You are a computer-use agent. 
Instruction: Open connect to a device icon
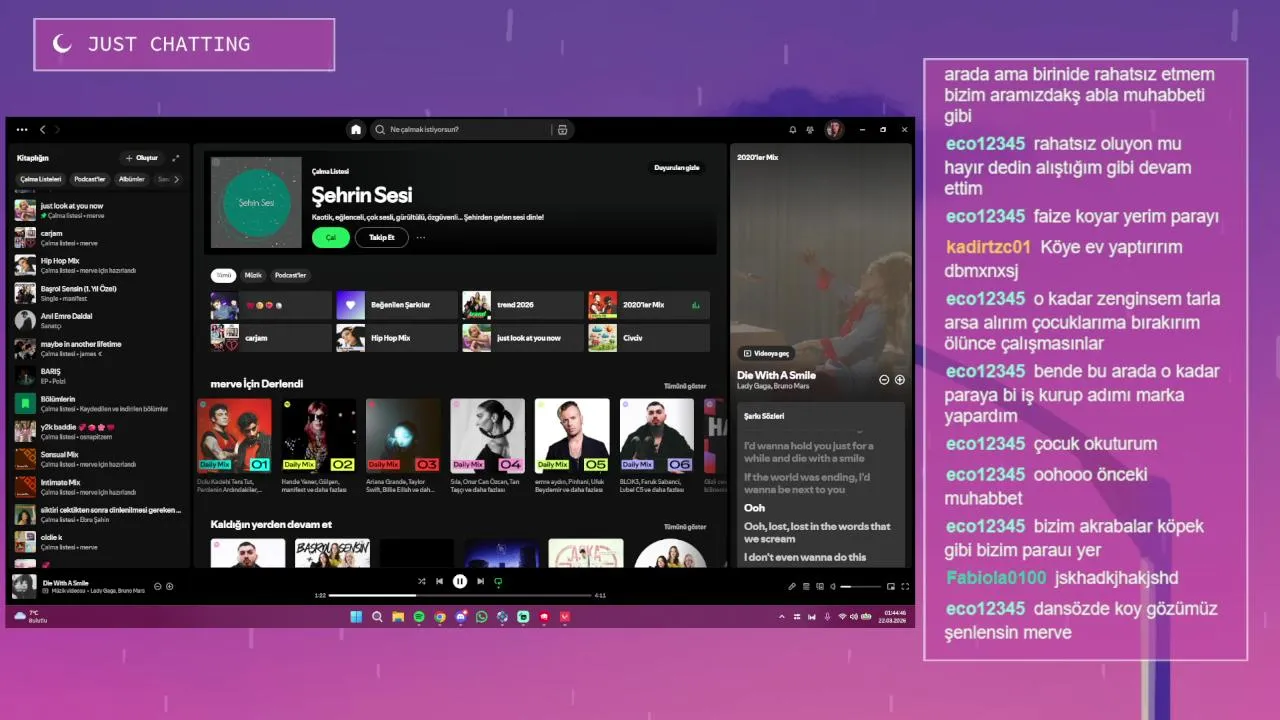[820, 587]
